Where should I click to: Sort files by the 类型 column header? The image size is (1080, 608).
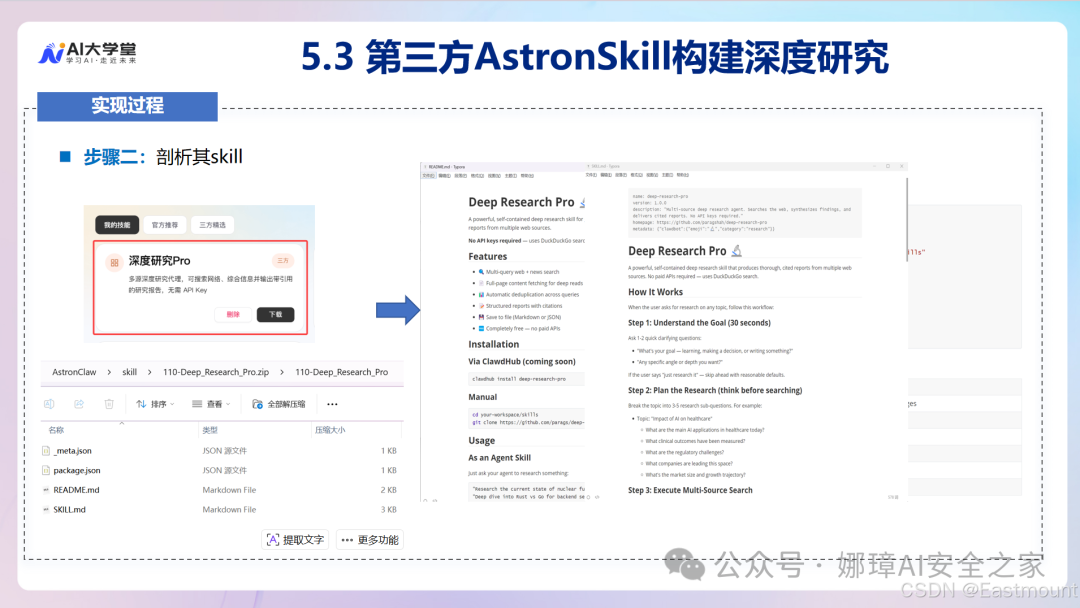(x=210, y=430)
